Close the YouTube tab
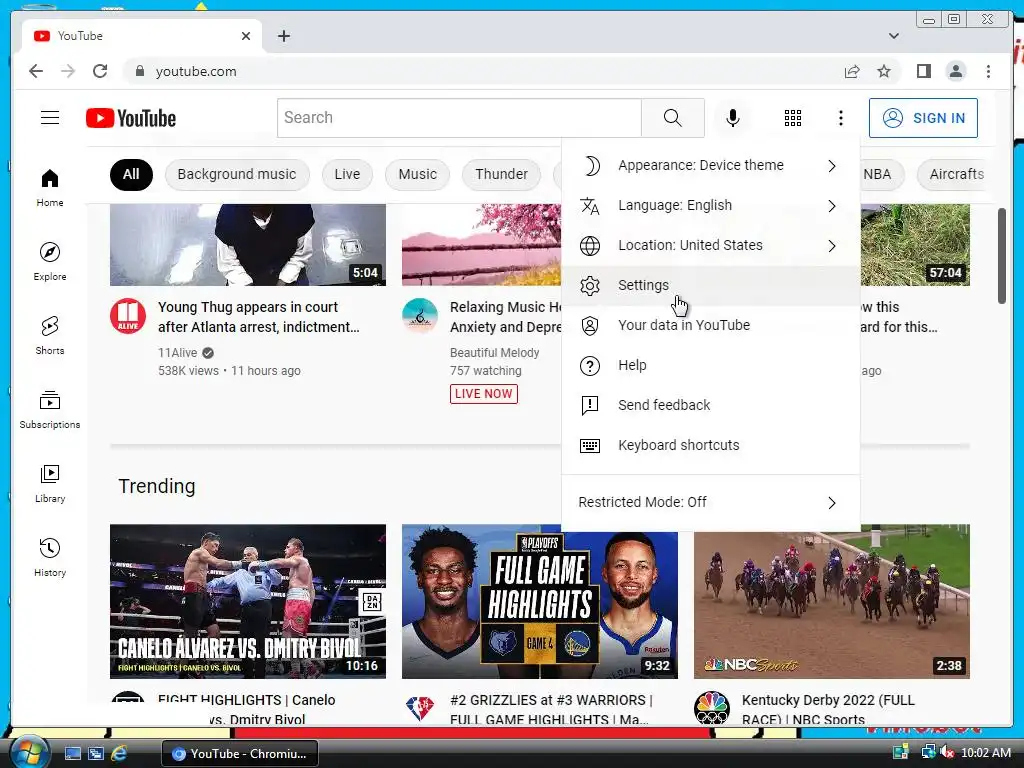 [x=246, y=36]
